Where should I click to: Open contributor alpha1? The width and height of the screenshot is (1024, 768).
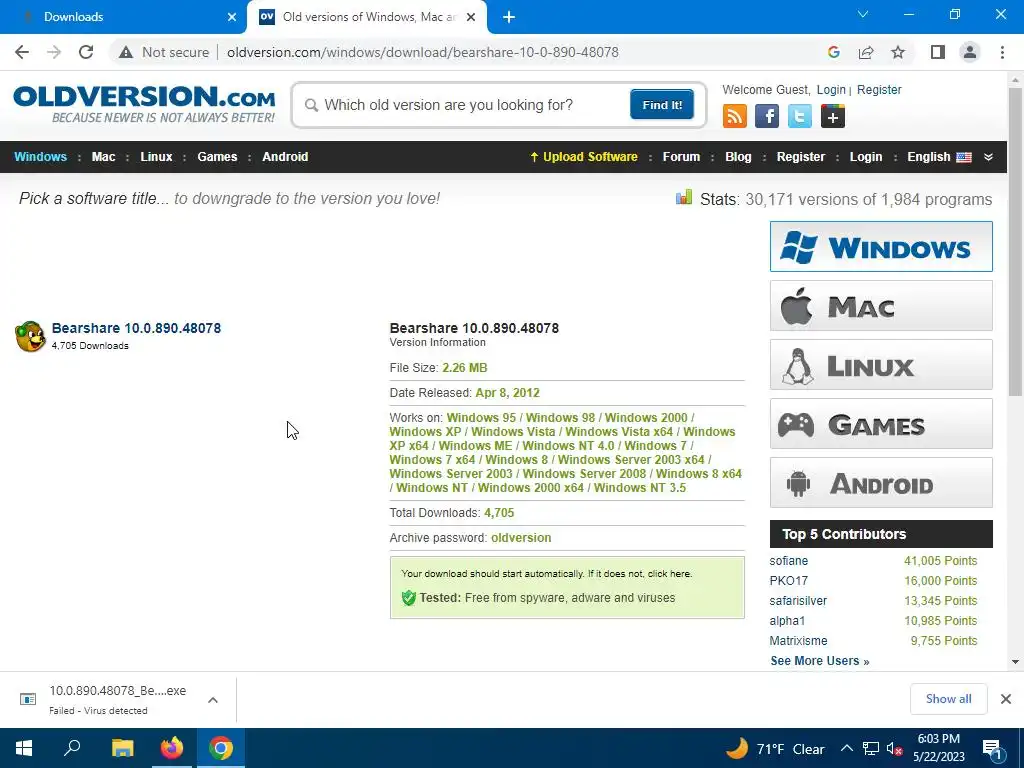coord(787,620)
